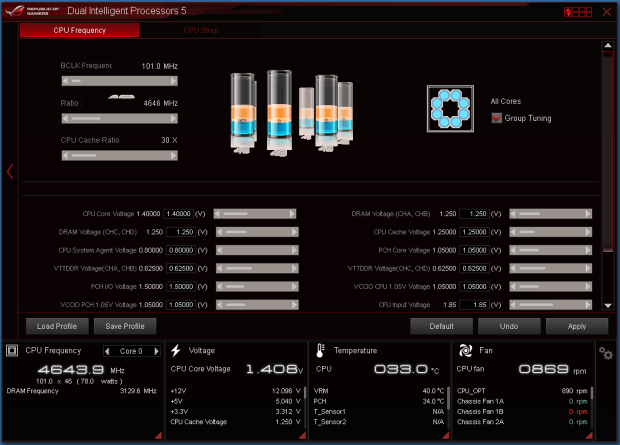Click the CPU Cache Voltage input field
The height and width of the screenshot is (445, 620).
(x=474, y=232)
